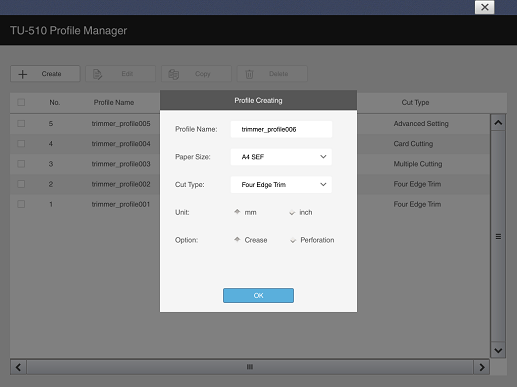Click the Edit pencil-document icon
The width and height of the screenshot is (517, 387).
(97, 74)
